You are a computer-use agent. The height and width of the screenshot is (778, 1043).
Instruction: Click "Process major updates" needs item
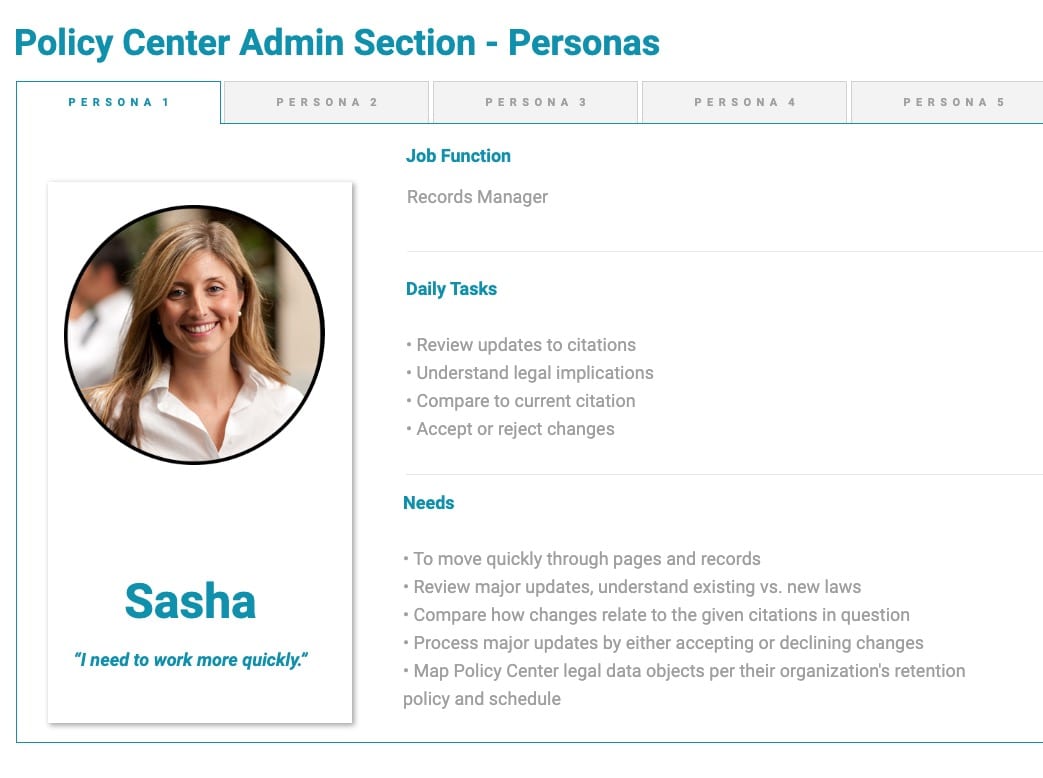point(663,642)
